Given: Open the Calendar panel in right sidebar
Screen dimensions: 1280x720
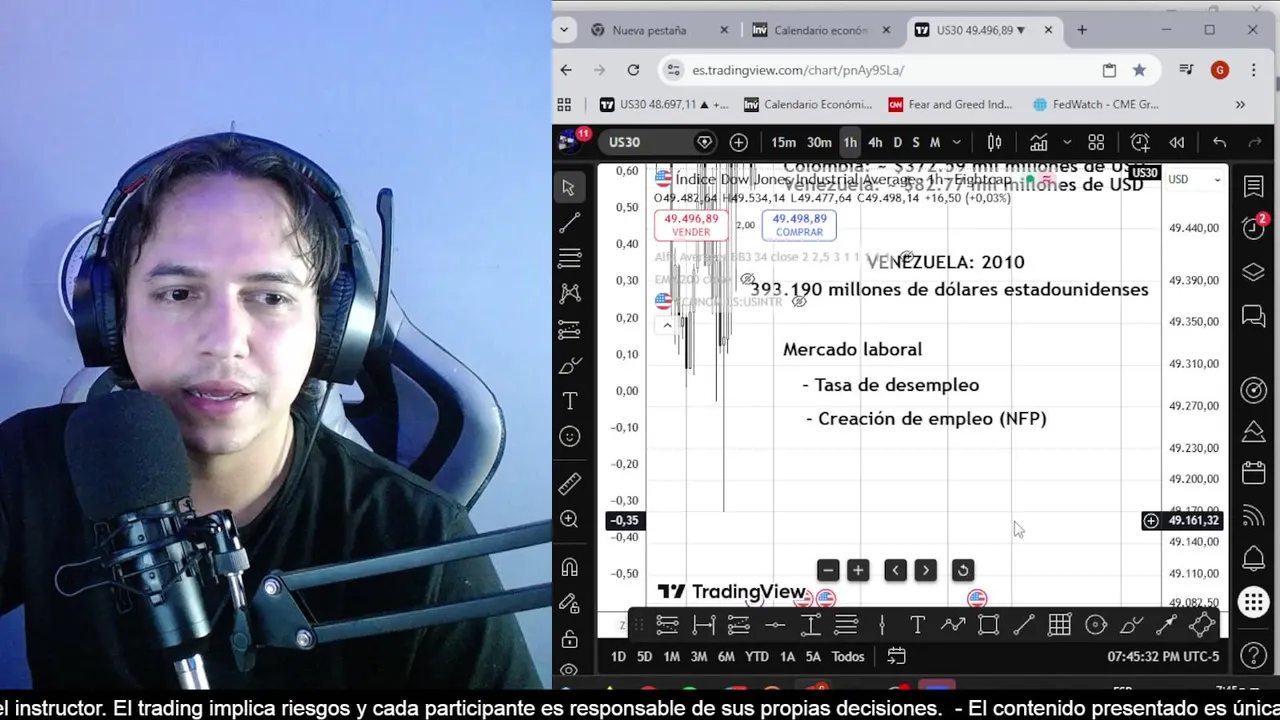Looking at the screenshot, I should (1253, 472).
